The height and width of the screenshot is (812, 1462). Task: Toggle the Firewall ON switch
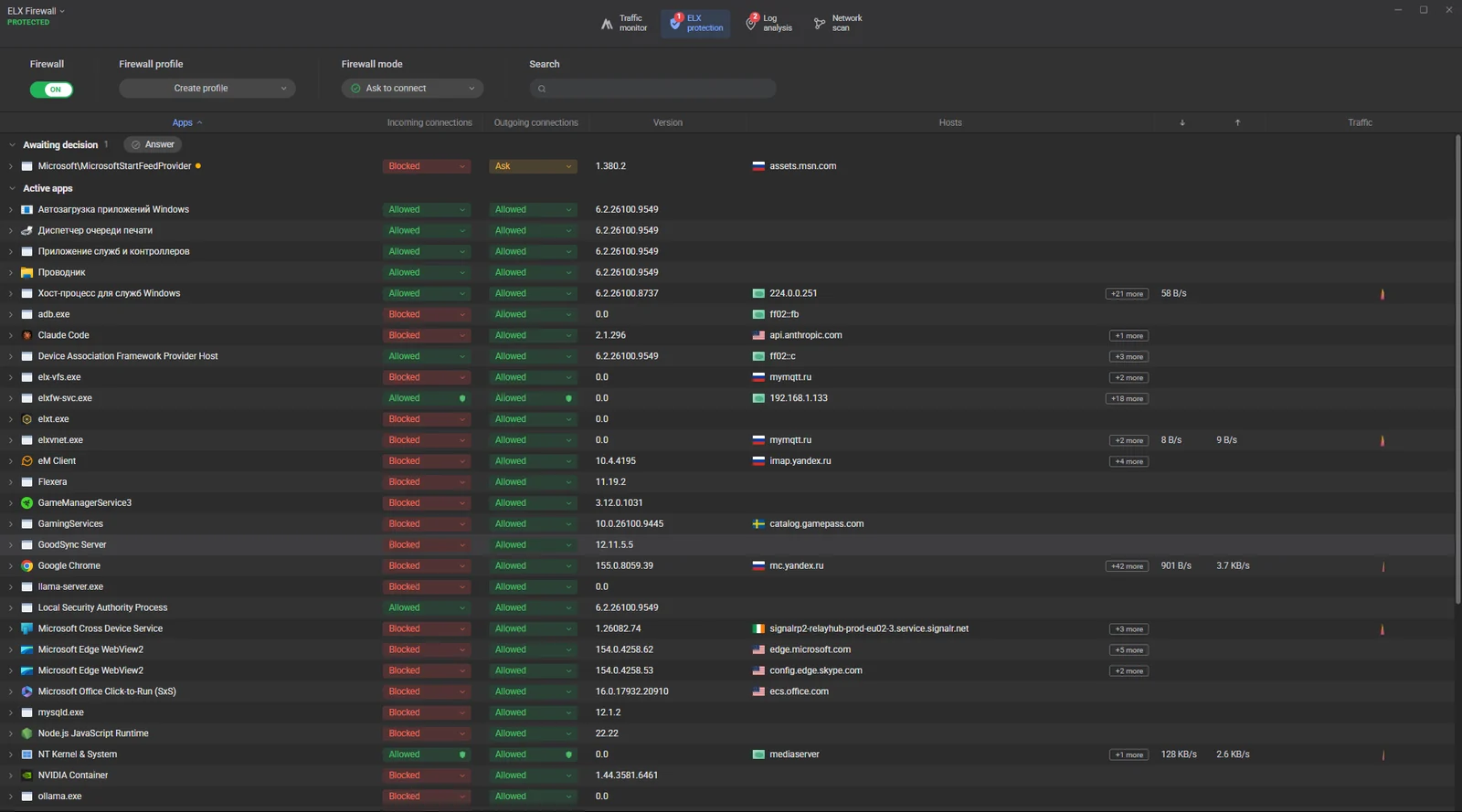[x=51, y=90]
